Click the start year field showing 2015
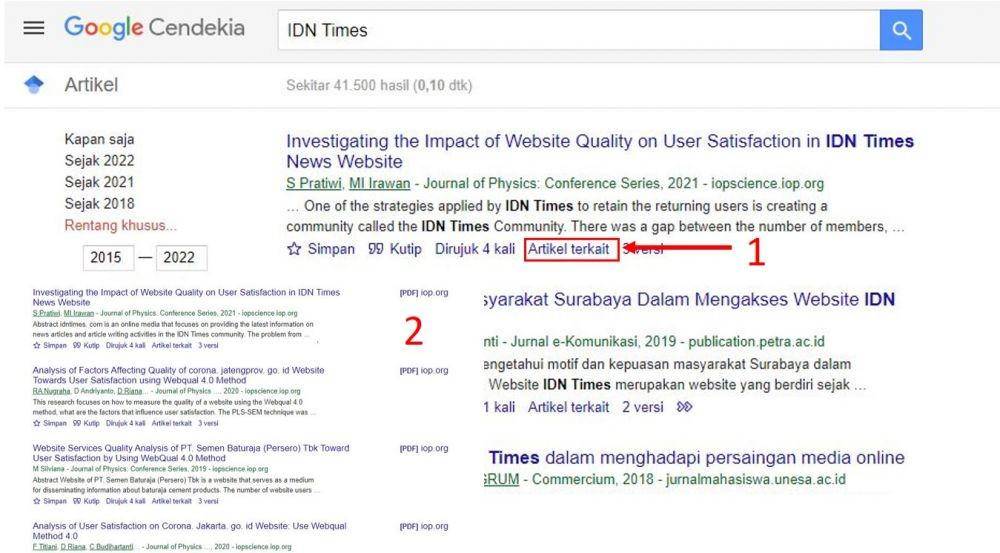Viewport: 1000px width, 553px height. (x=108, y=257)
